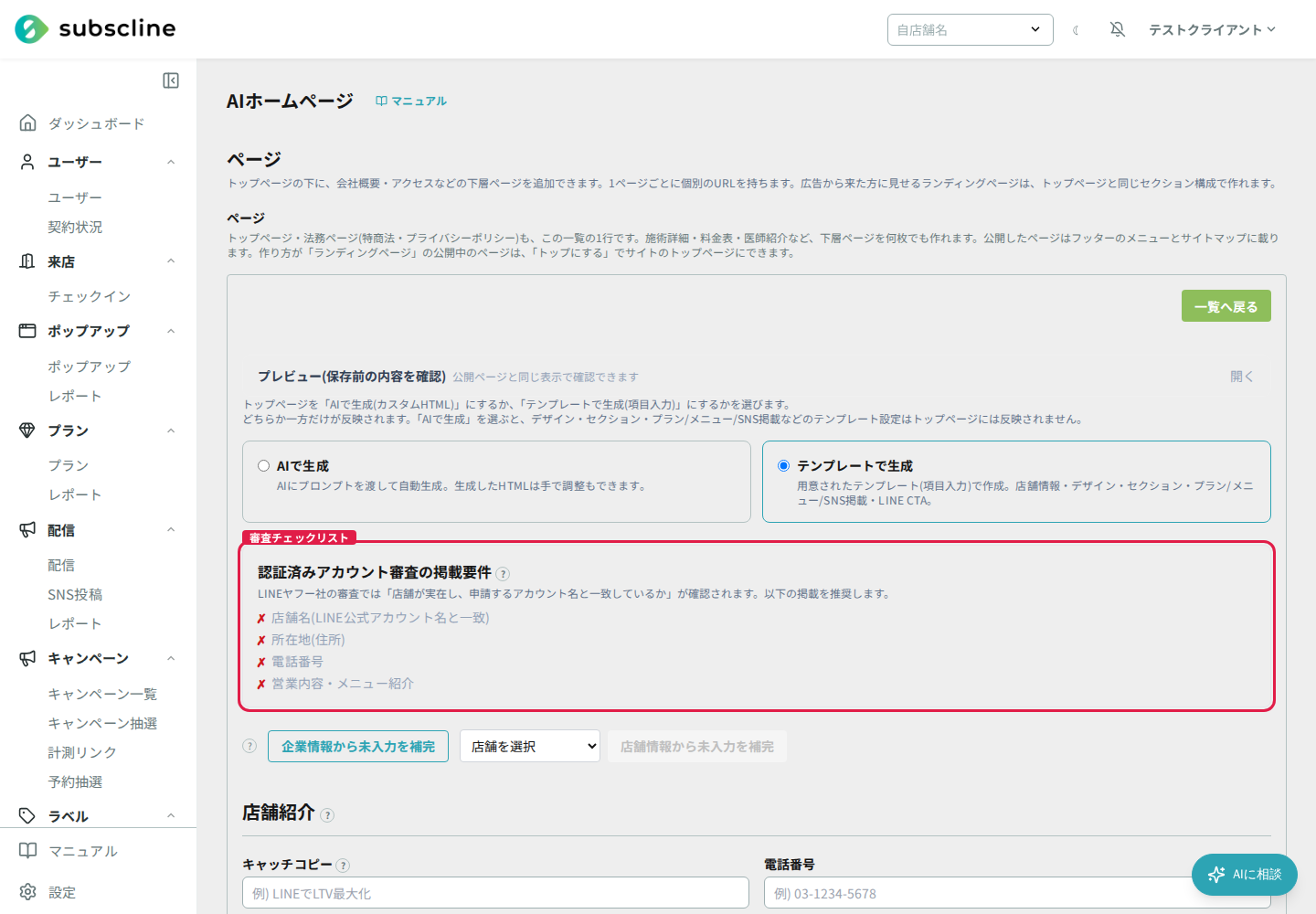Click the subscline logo icon
This screenshot has width=1316, height=914.
(31, 29)
